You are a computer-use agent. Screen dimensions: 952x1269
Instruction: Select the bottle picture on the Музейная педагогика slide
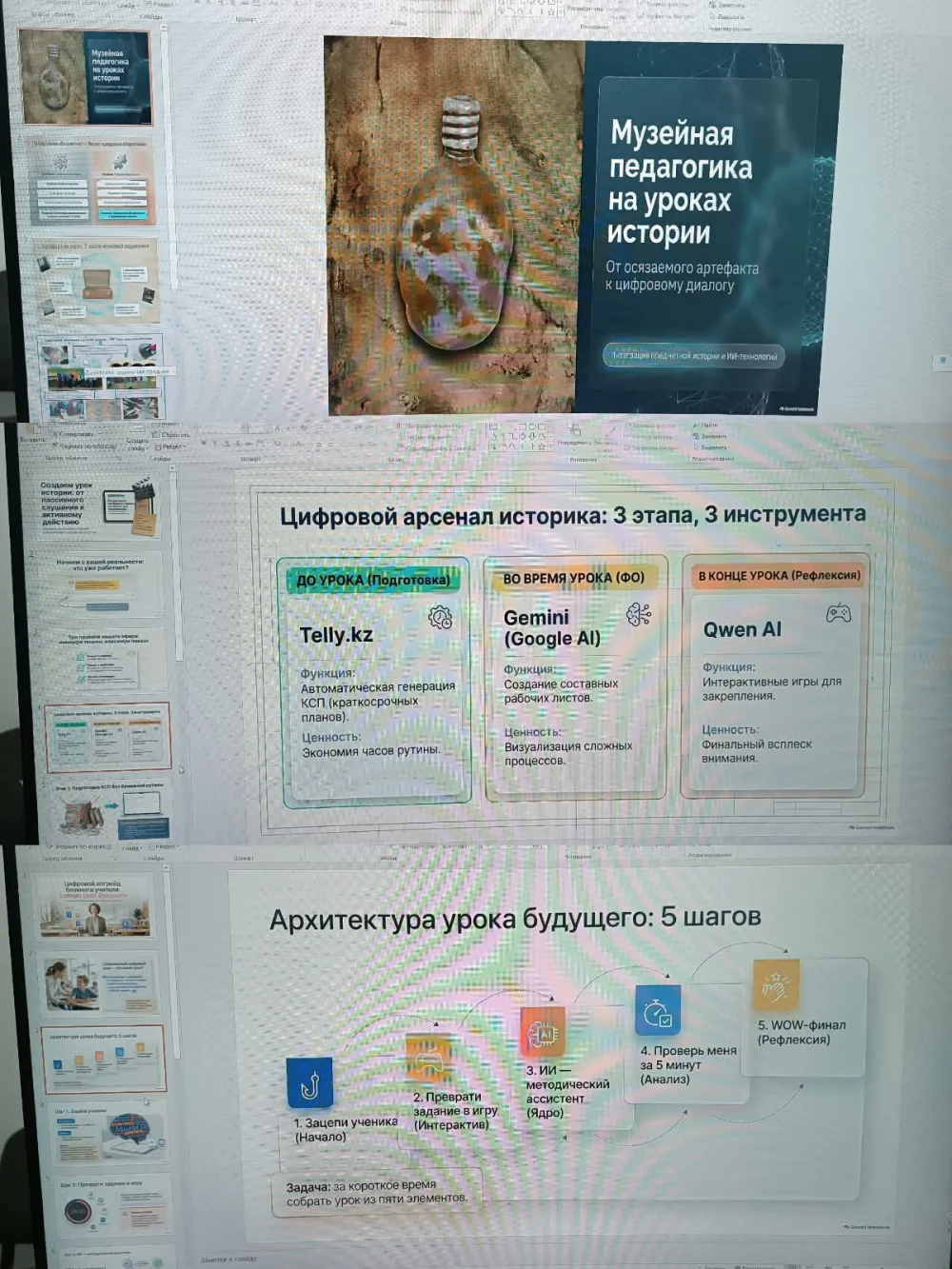click(x=455, y=225)
